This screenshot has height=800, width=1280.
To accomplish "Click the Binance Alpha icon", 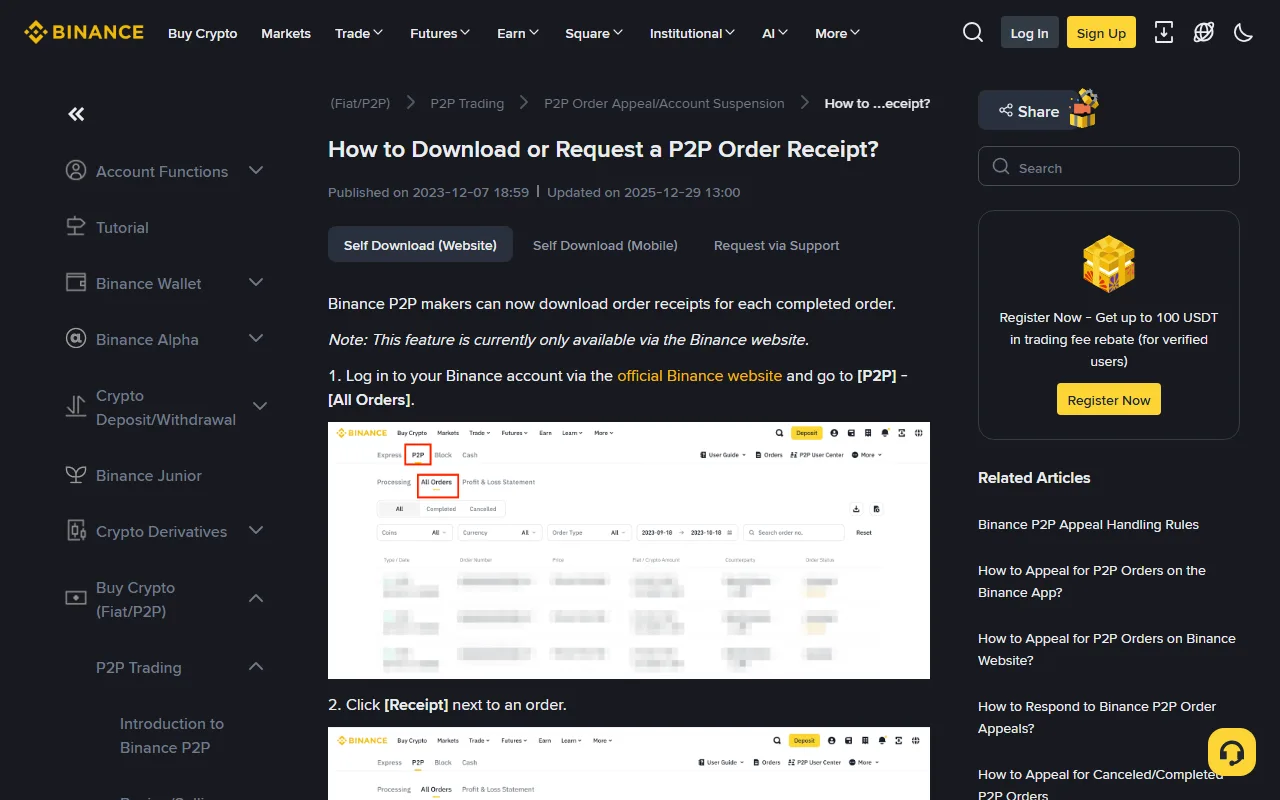I will [x=76, y=339].
